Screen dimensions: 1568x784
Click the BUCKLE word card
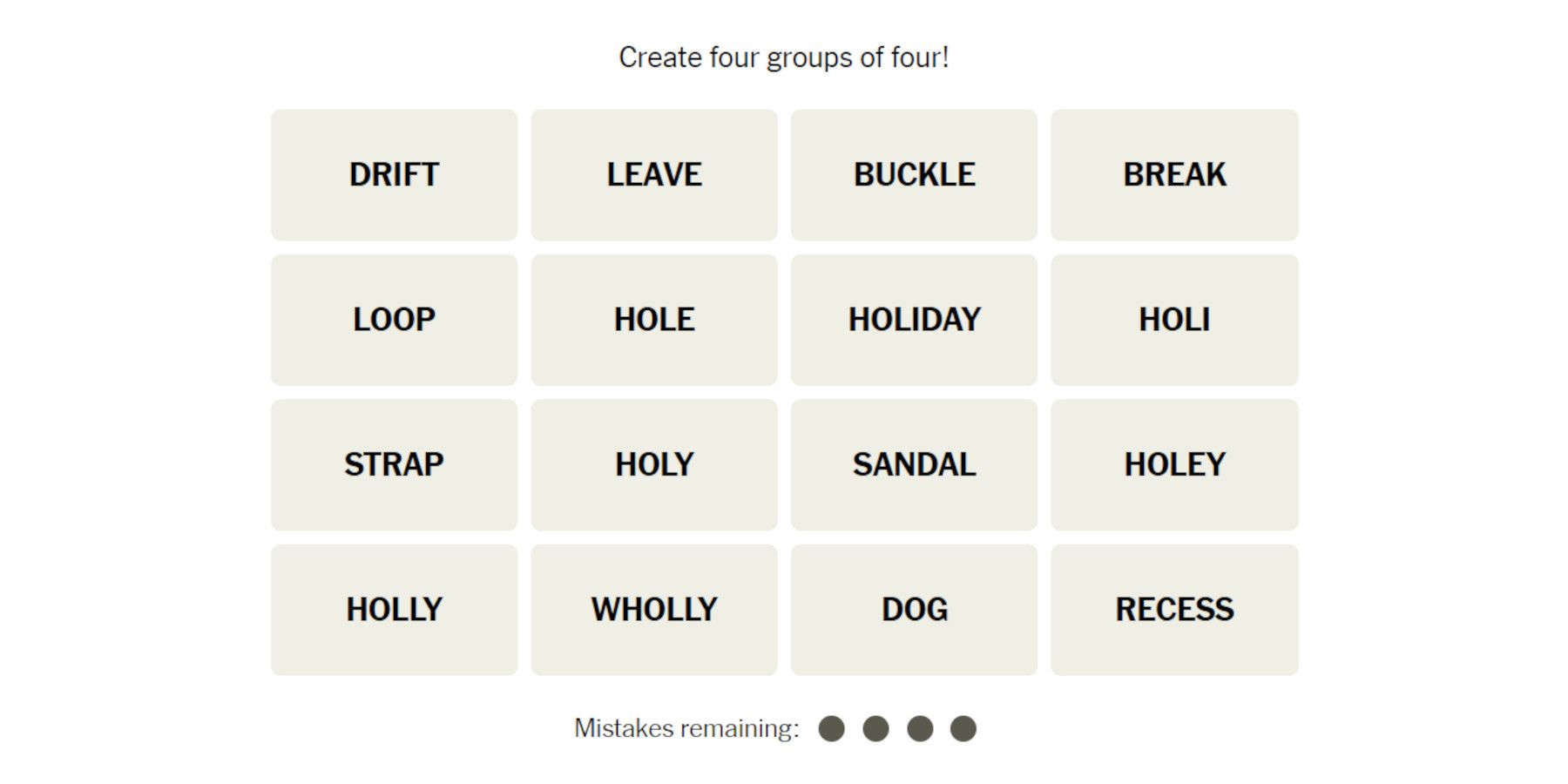914,175
